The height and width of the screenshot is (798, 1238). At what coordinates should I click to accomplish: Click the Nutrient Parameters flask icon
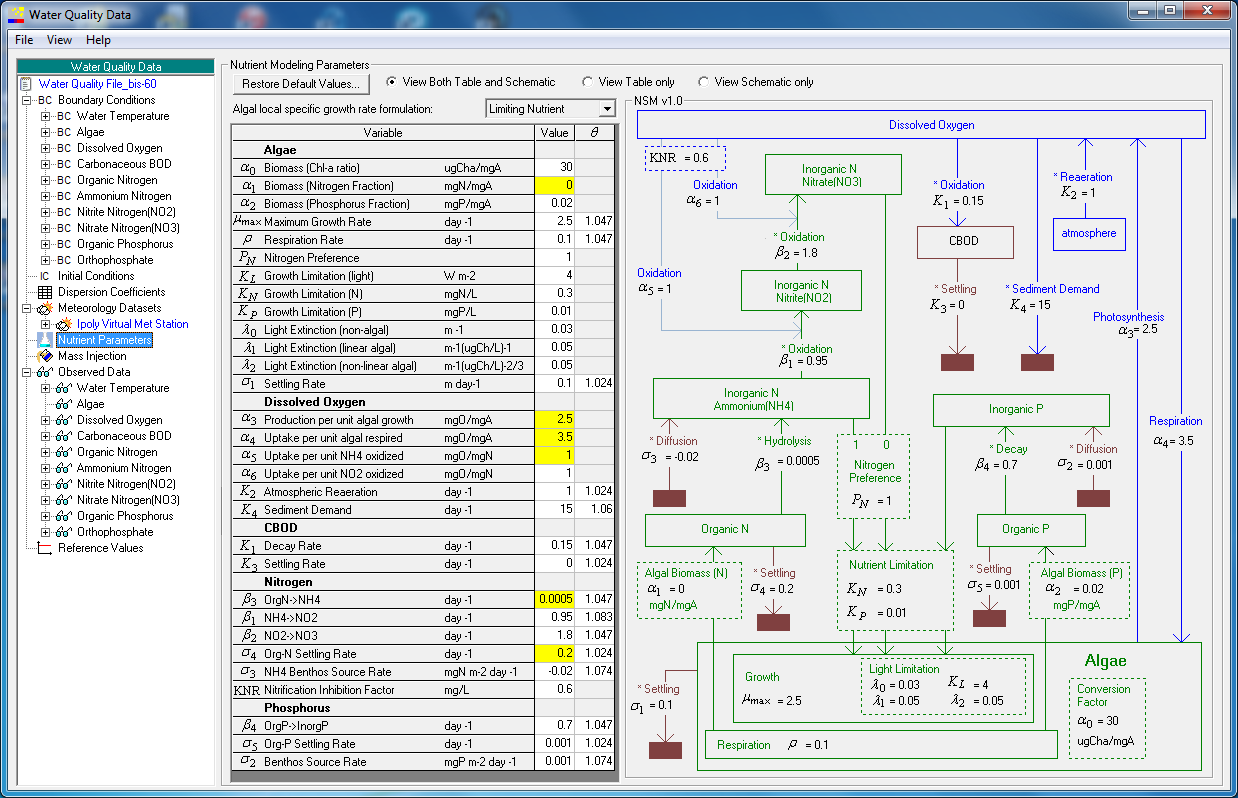coord(44,340)
